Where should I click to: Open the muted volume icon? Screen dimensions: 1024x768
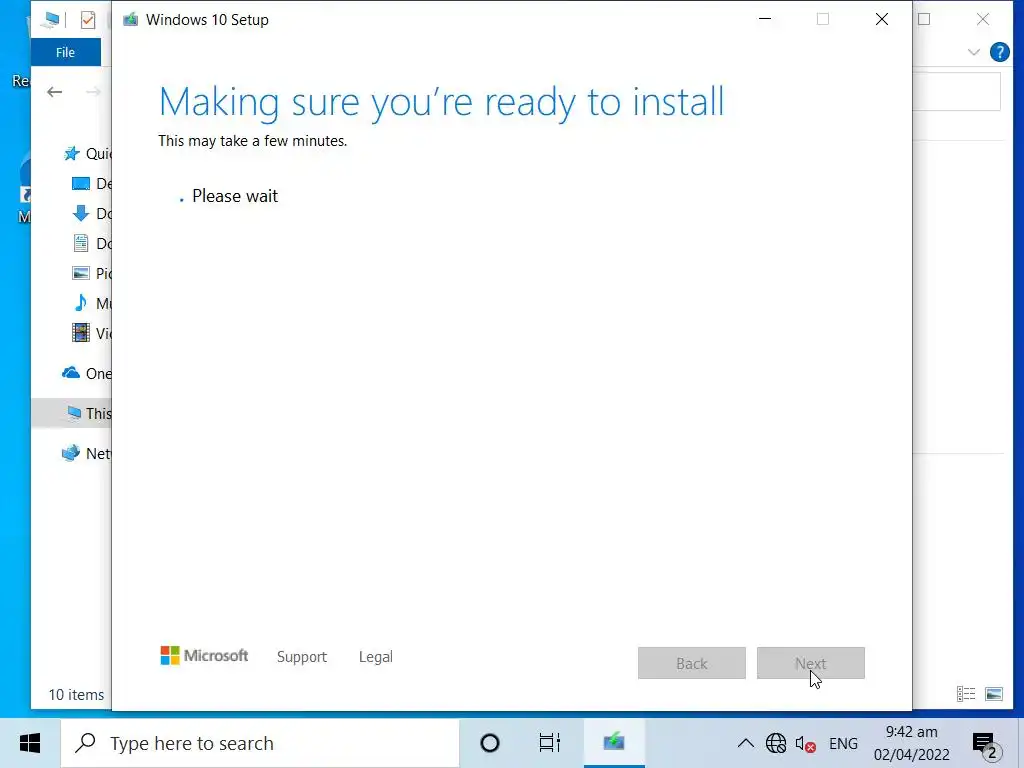(x=805, y=743)
